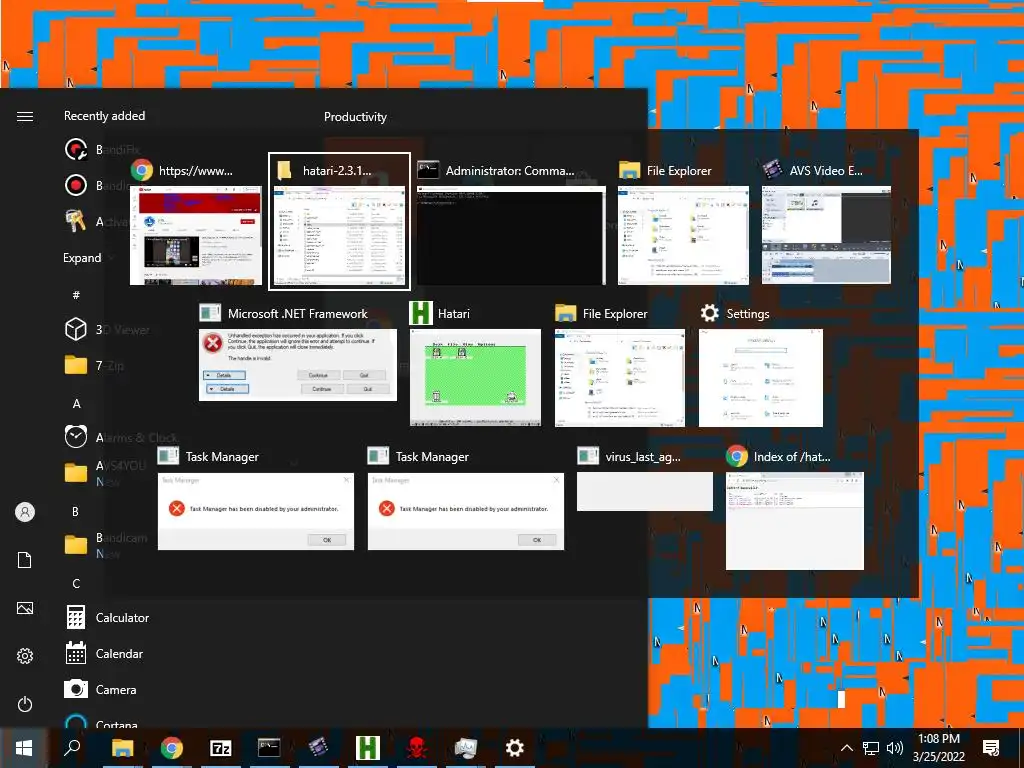Switch to AVS Video Editor window thumbnail
The width and height of the screenshot is (1024, 768).
(x=826, y=235)
